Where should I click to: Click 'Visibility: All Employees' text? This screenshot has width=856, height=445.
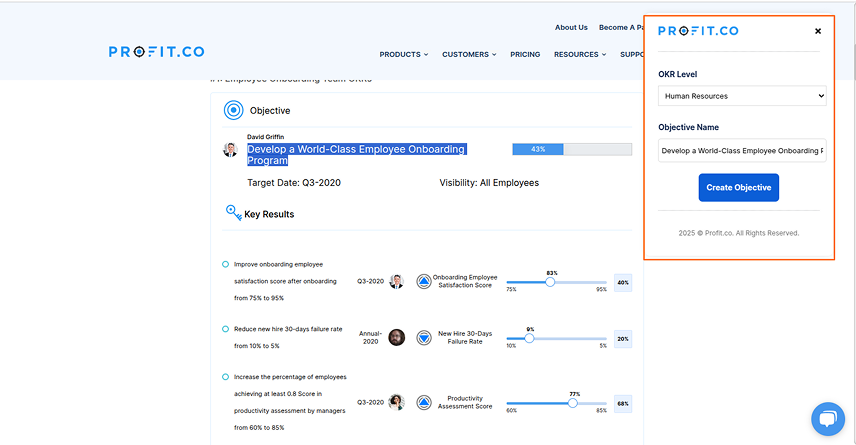tap(489, 183)
